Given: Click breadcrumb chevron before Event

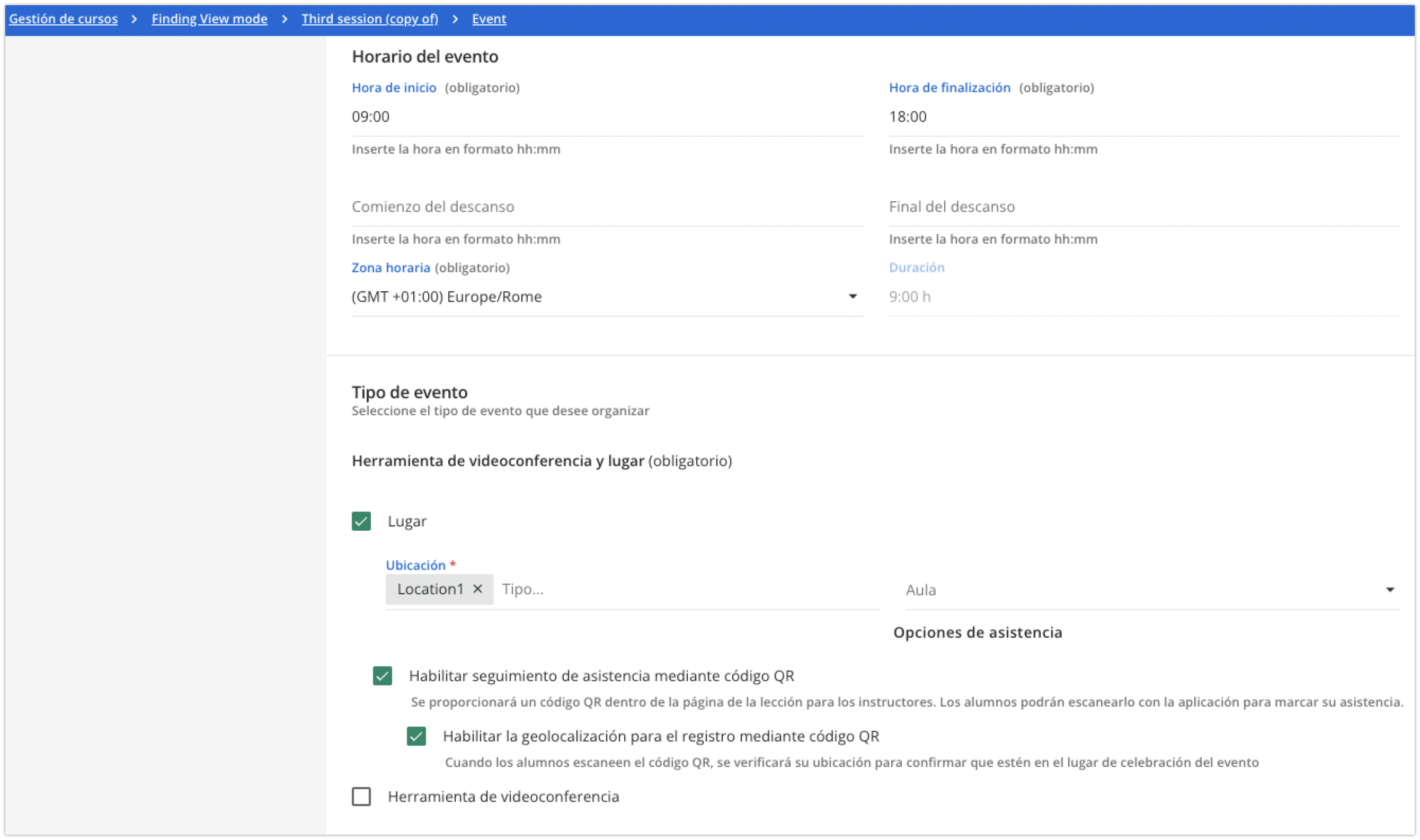Looking at the screenshot, I should (455, 19).
